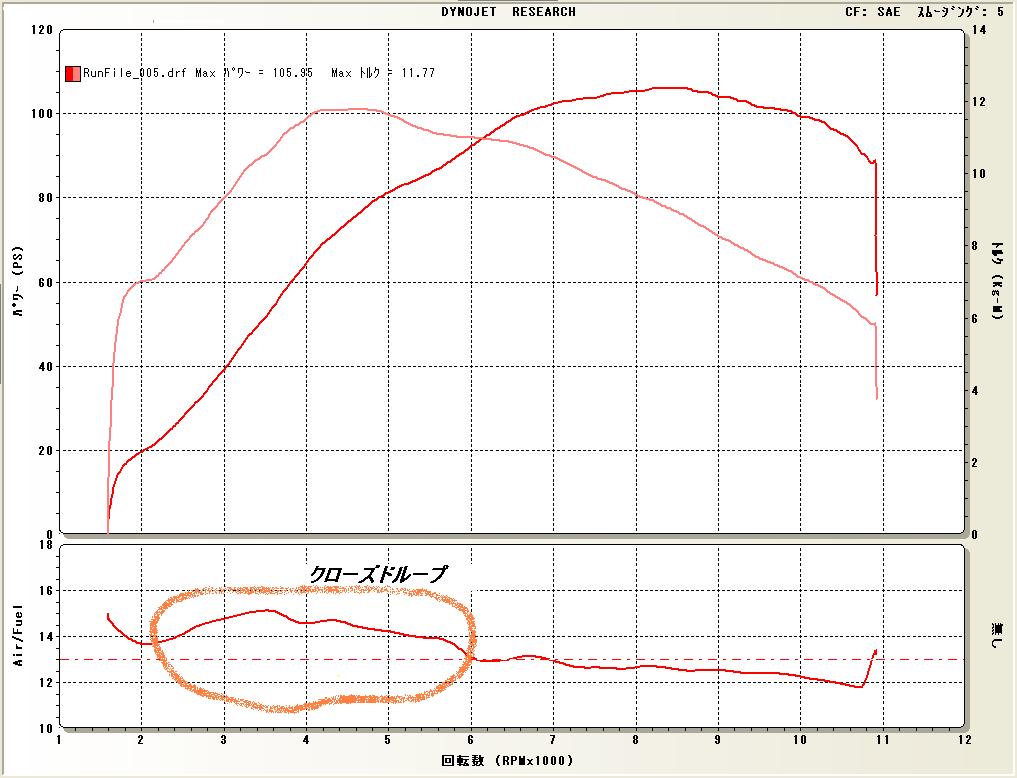Click the torque (kg-m) right axis label
This screenshot has width=1017, height=778.
[x=998, y=281]
